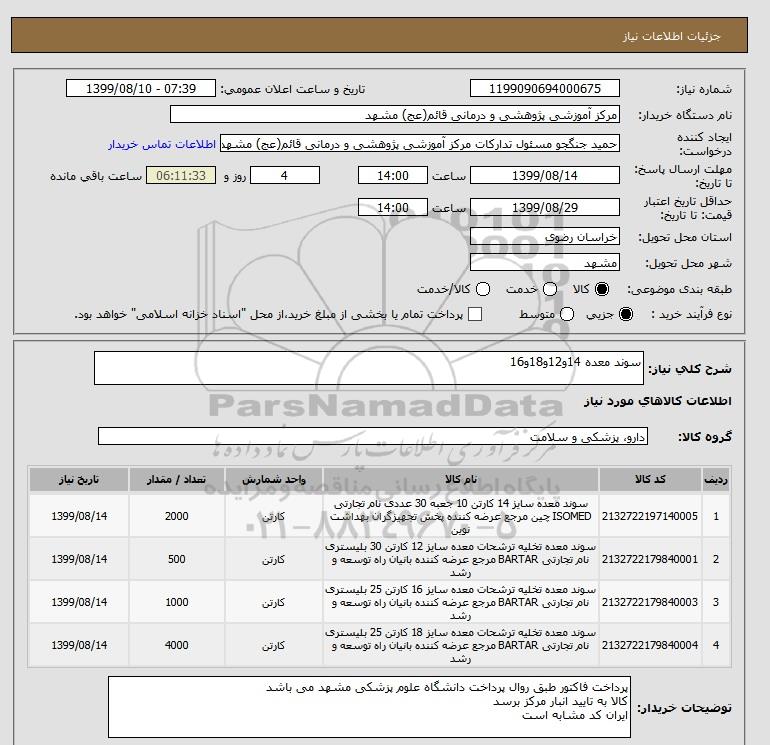
Task: Click the delivery province field خراسان رضوی
Action: point(545,237)
